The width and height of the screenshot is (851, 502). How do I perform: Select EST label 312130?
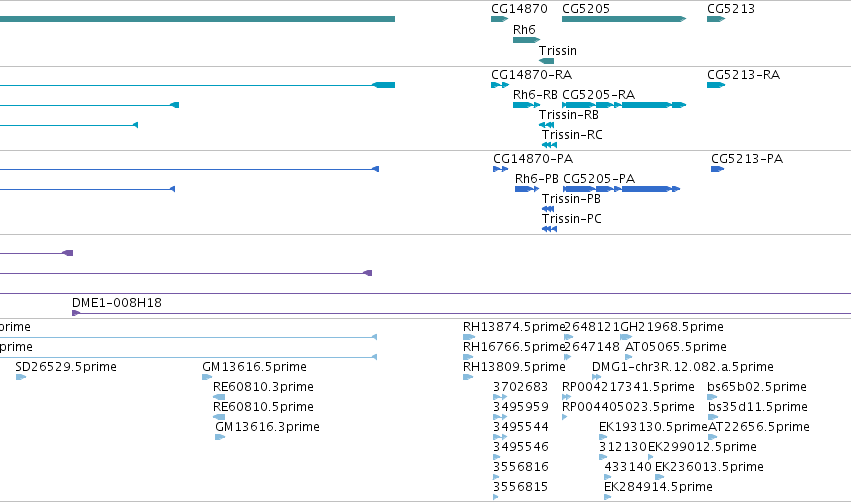click(623, 448)
